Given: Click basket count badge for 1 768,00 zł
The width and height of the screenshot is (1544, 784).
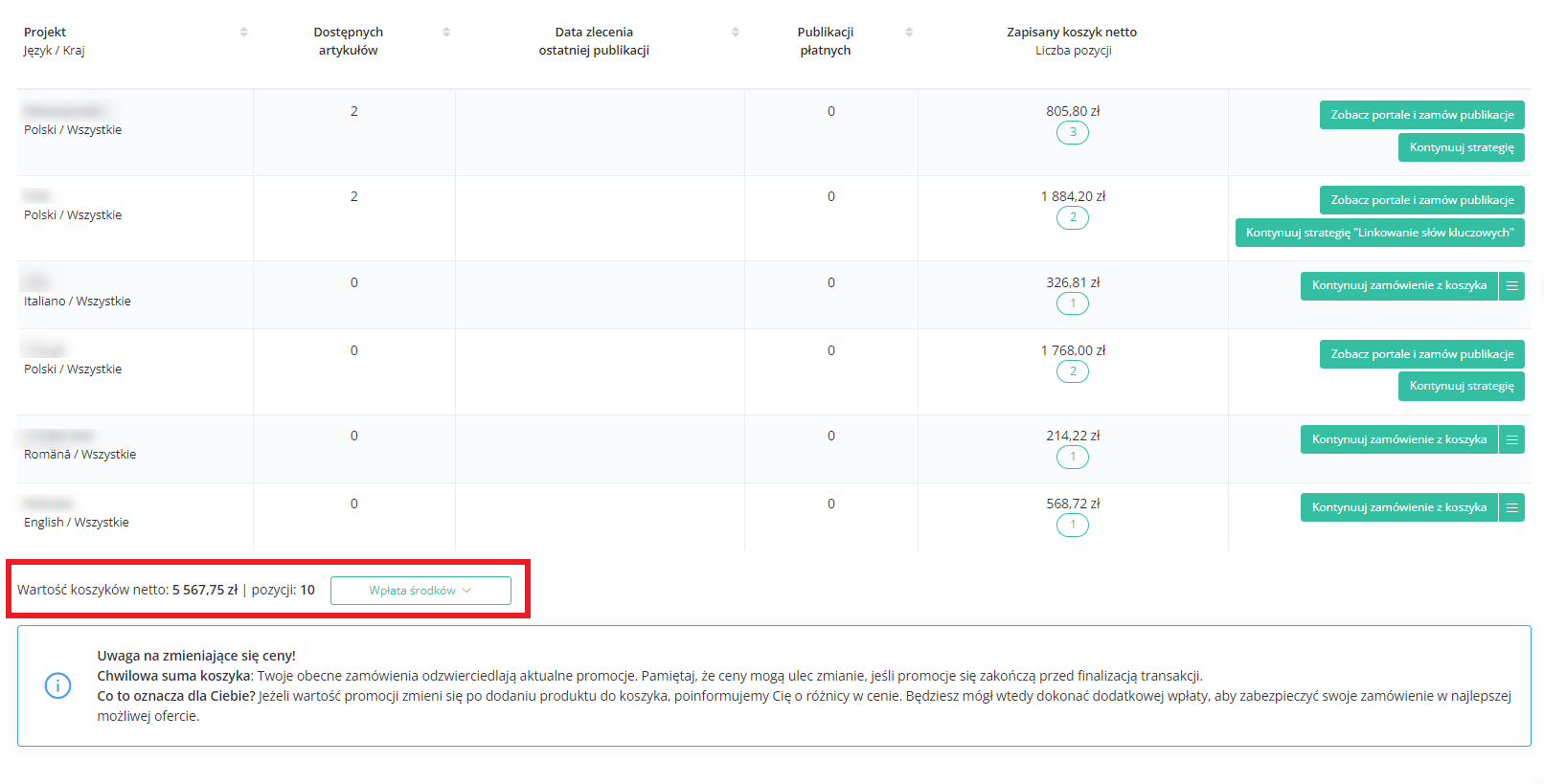Looking at the screenshot, I should click(1072, 372).
